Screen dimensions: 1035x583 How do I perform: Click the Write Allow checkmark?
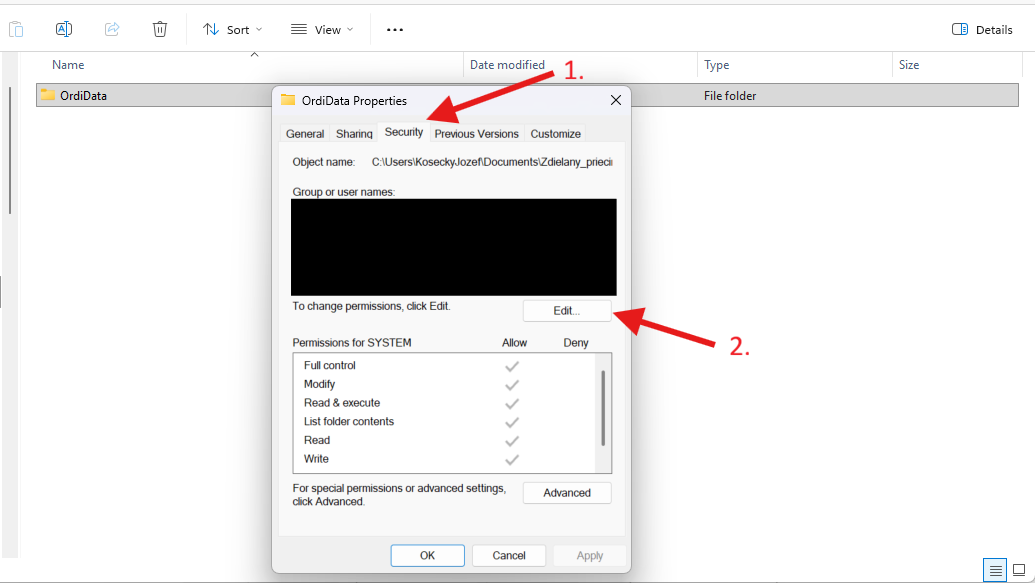(x=512, y=460)
